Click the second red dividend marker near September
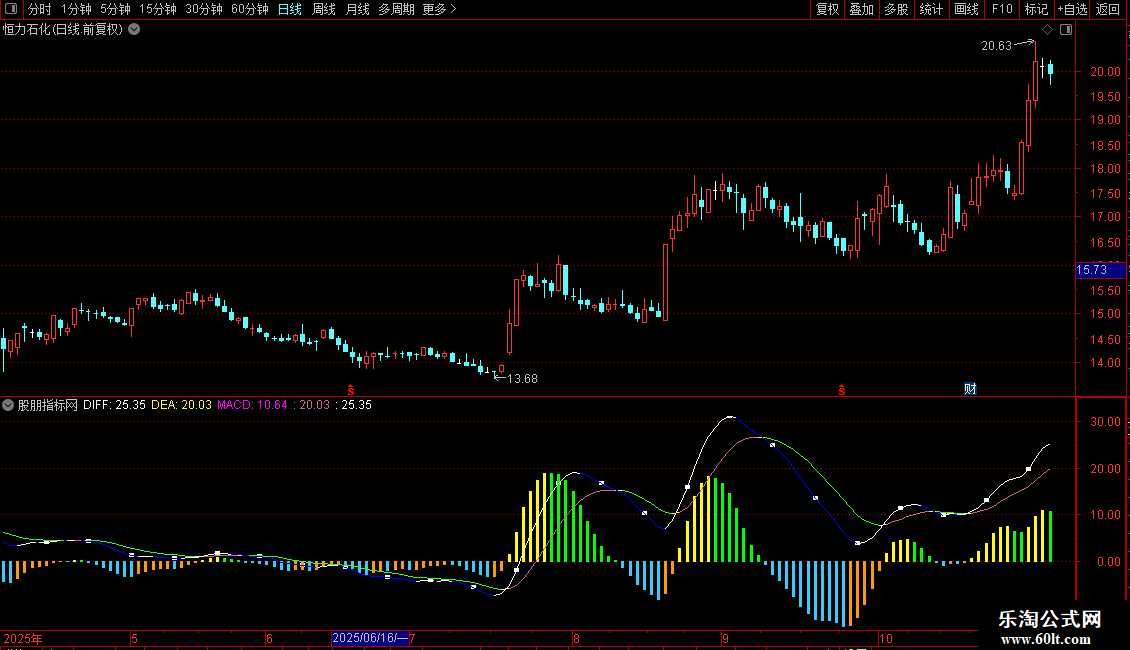This screenshot has width=1130, height=650. tap(842, 389)
